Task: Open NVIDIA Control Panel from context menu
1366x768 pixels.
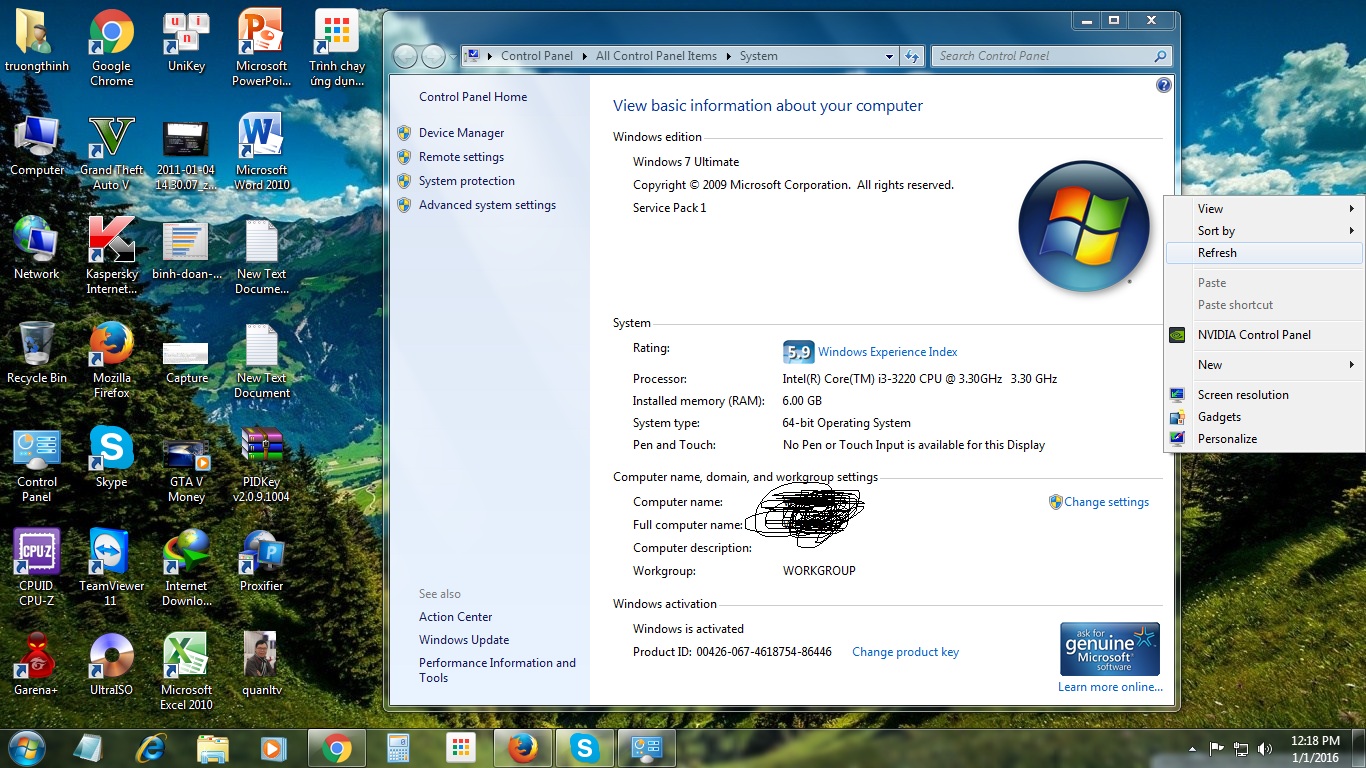Action: pos(1265,335)
